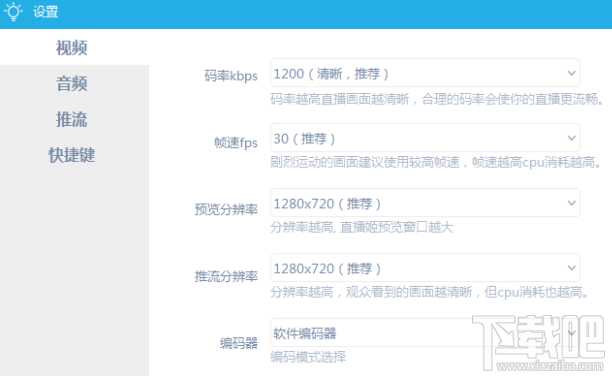Click the chevron arrow of 帧速fps combo box
Viewport: 612px width, 376px height.
coord(571,138)
